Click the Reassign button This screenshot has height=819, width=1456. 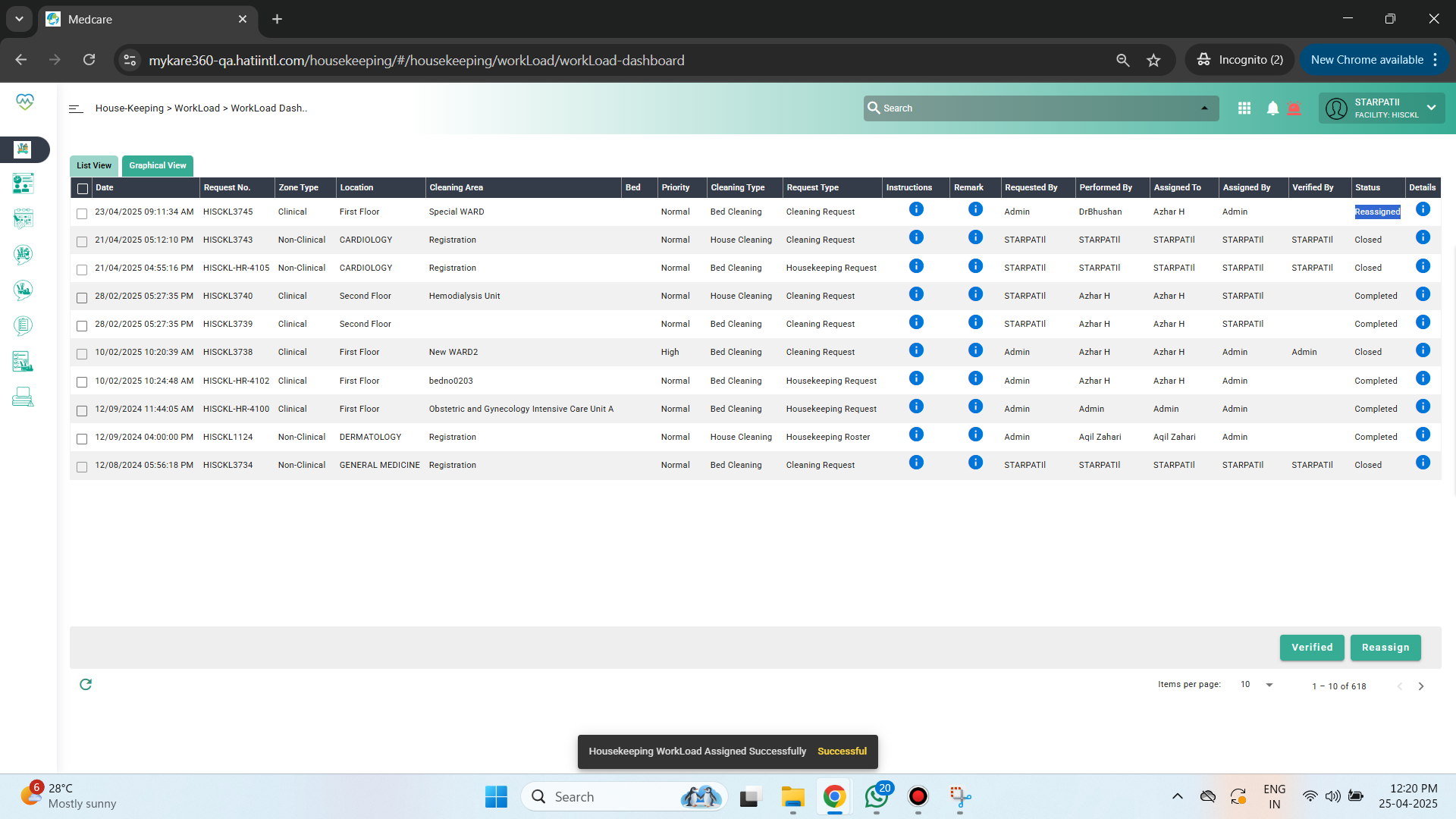(1385, 648)
